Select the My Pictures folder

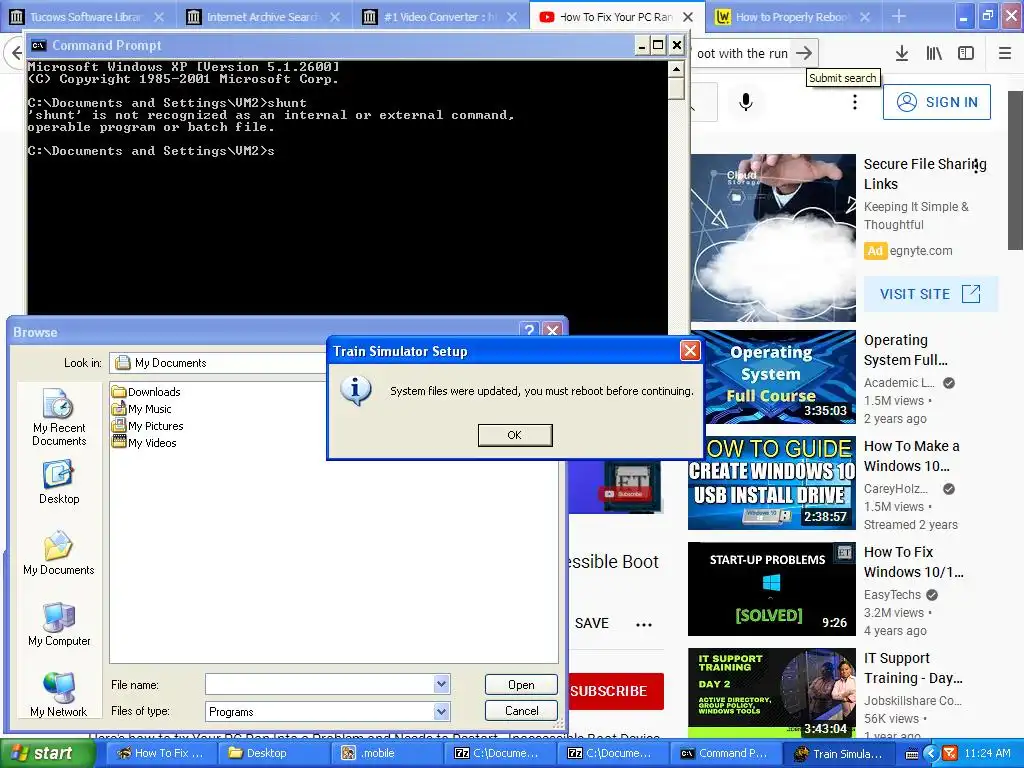pyautogui.click(x=148, y=426)
